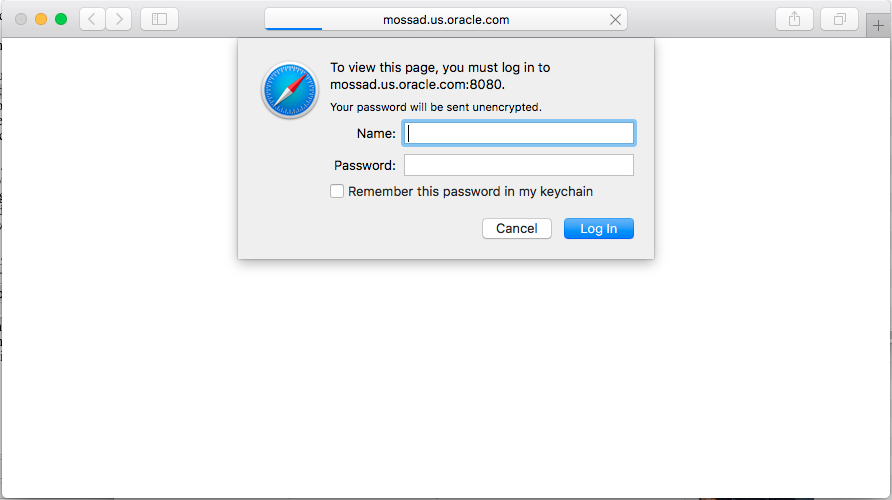
Task: Focus the Name input field
Action: (518, 133)
